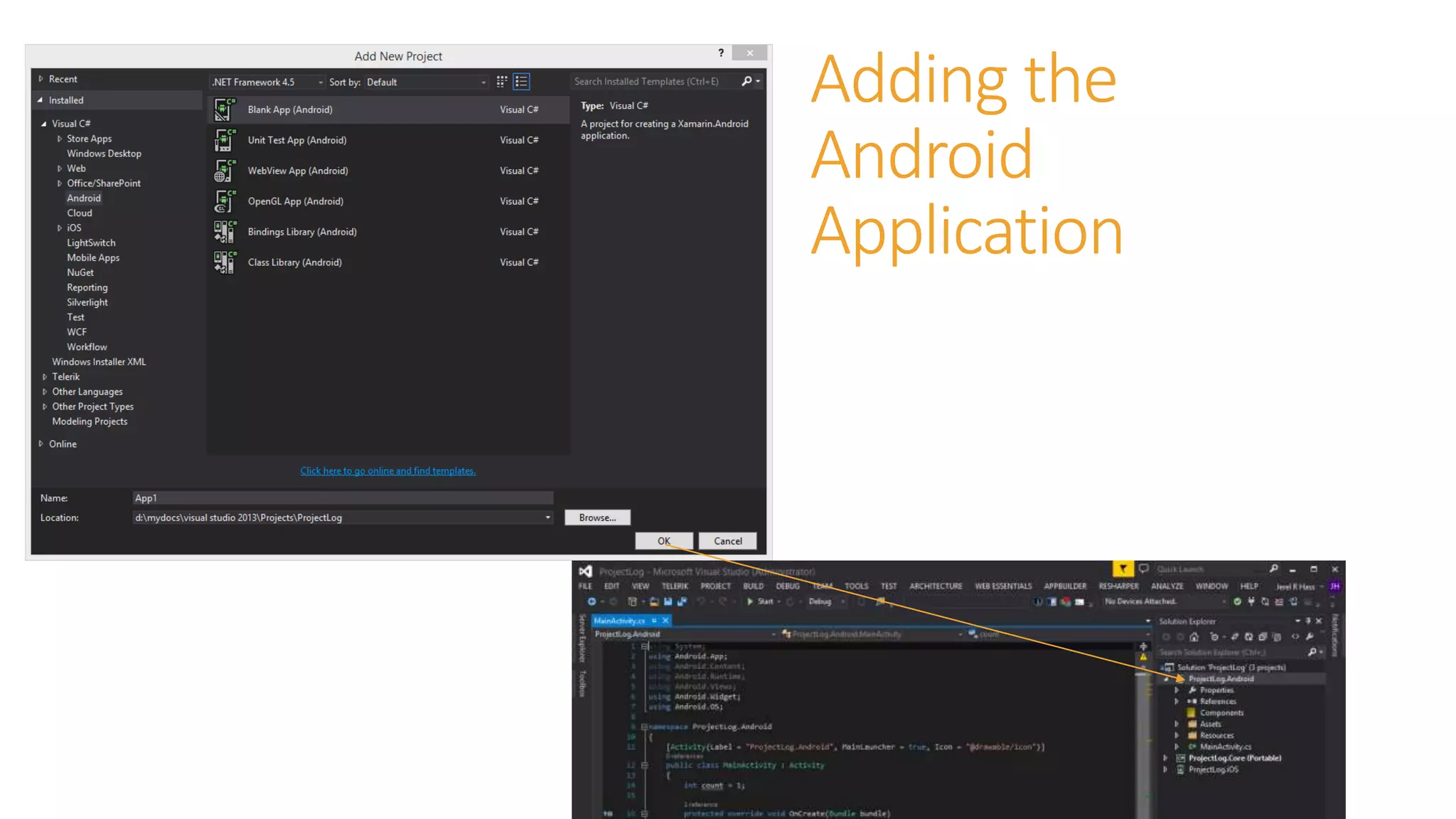The image size is (1456, 819).
Task: Open the Debug configuration dropdown in Visual Studio
Action: pyautogui.click(x=827, y=601)
